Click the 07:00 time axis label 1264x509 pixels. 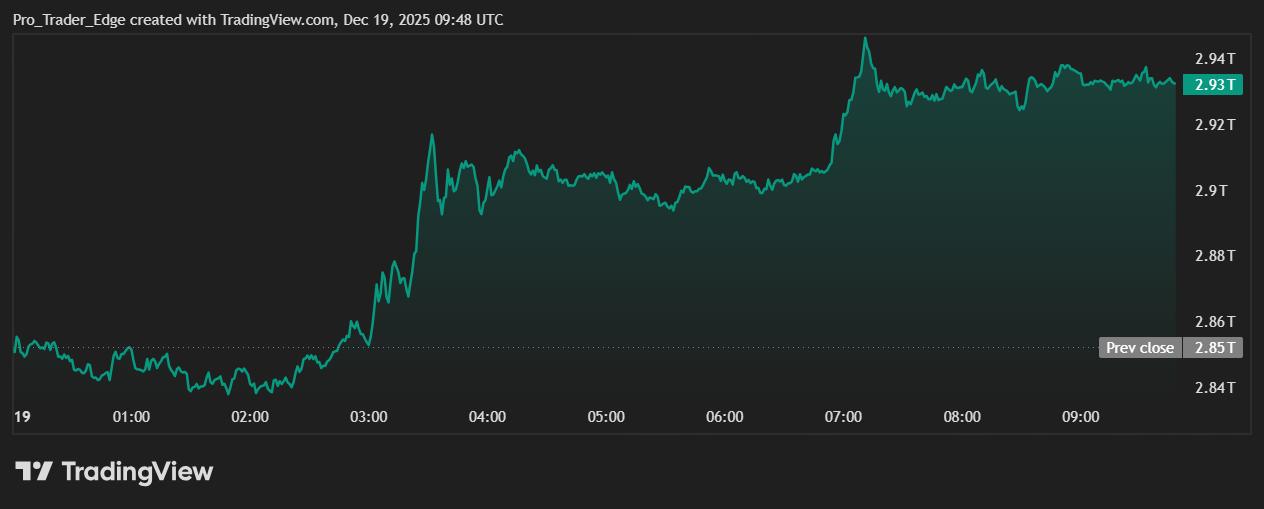pos(843,417)
